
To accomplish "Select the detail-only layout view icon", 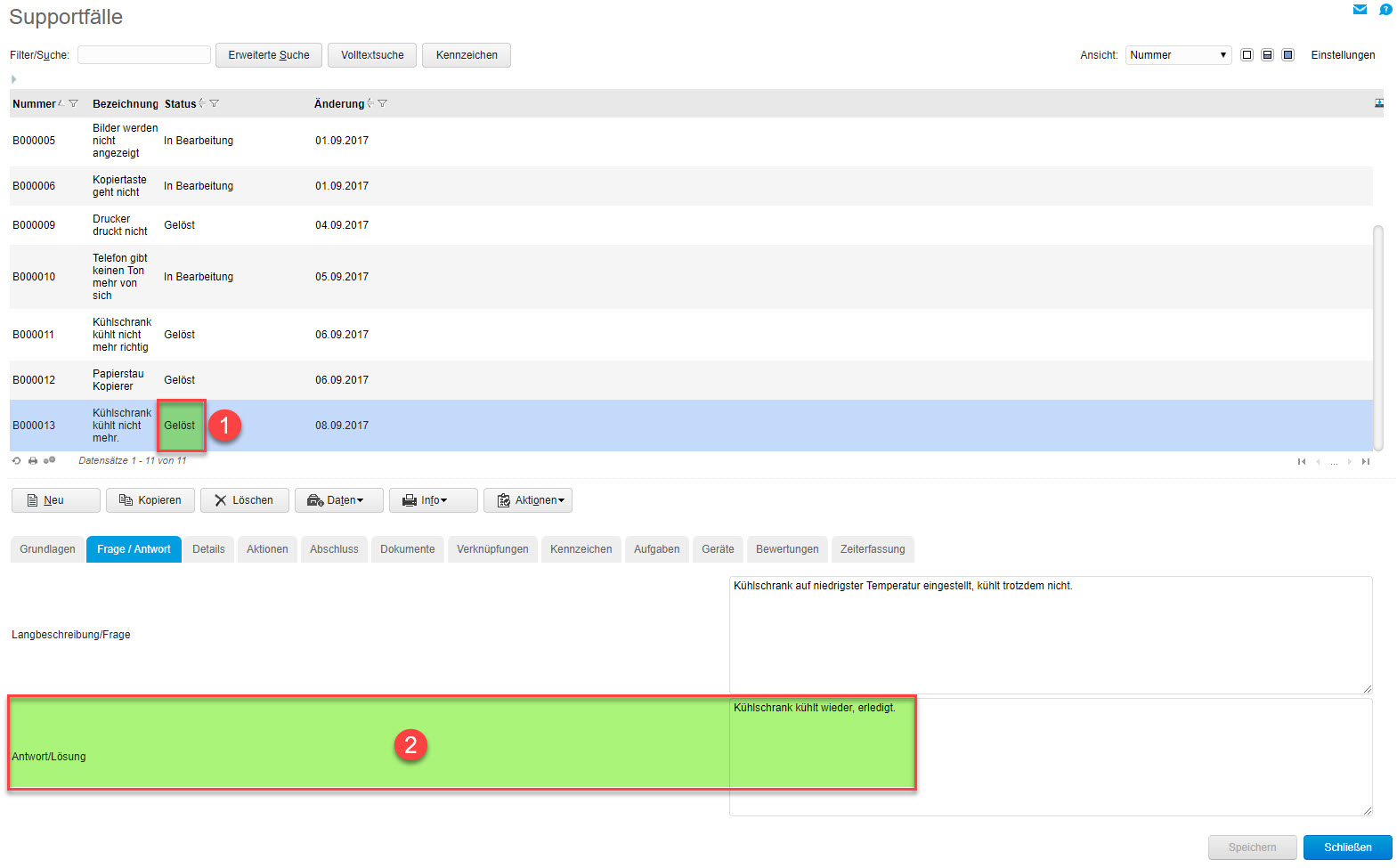I will click(1287, 55).
